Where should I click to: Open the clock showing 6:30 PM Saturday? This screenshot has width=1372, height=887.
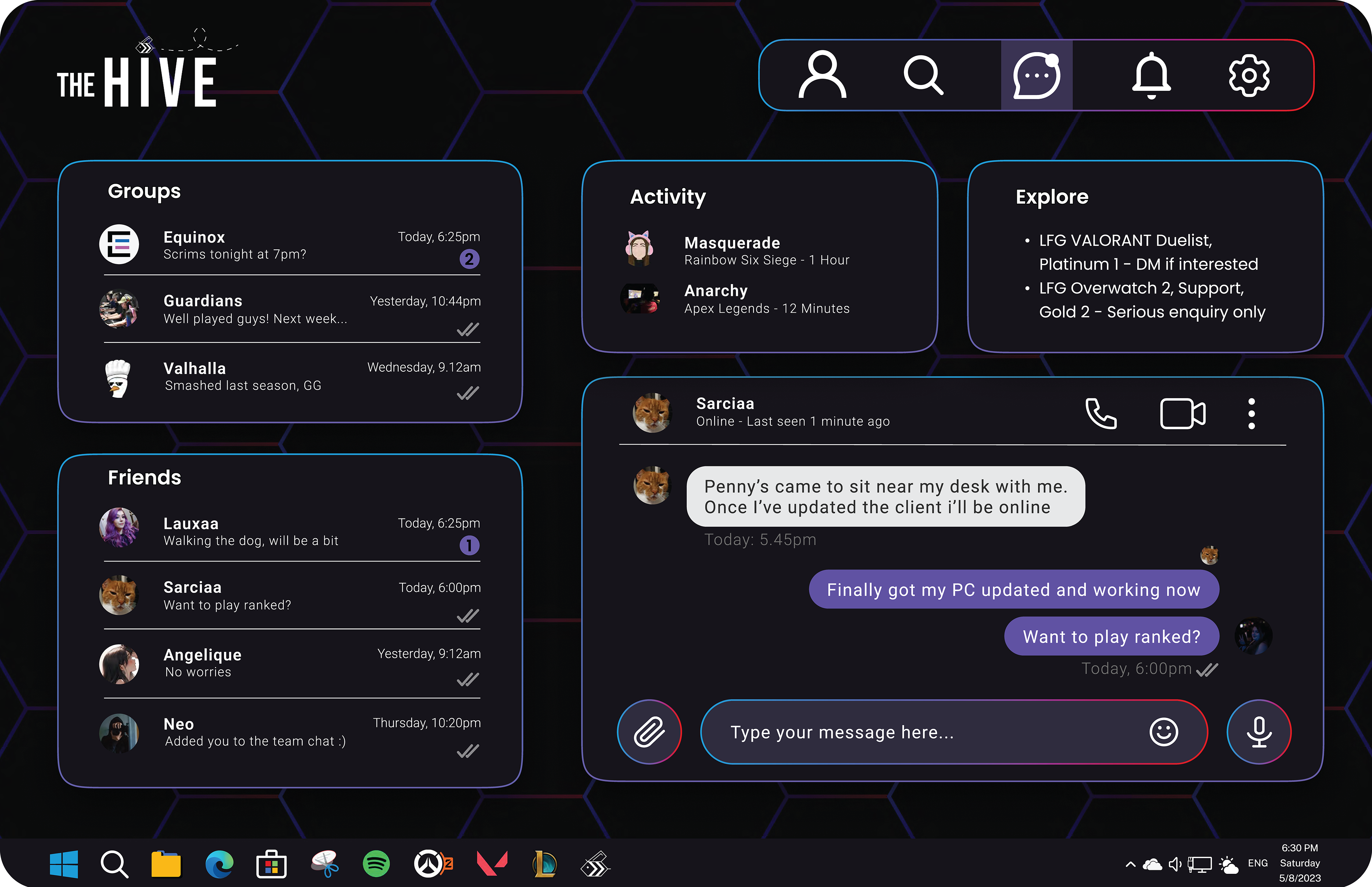coord(1299,863)
